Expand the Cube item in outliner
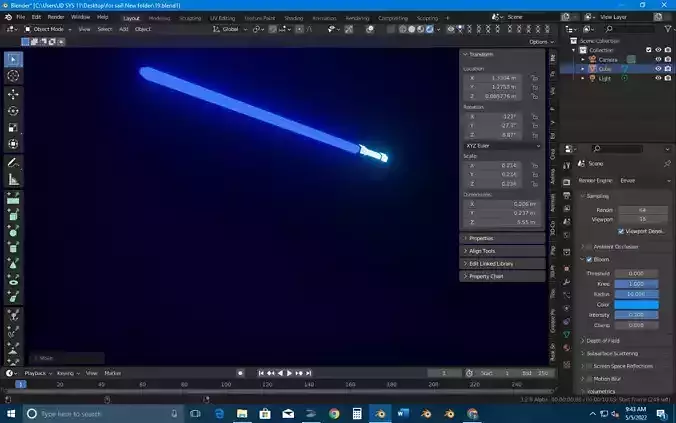This screenshot has width=676, height=423. point(583,69)
